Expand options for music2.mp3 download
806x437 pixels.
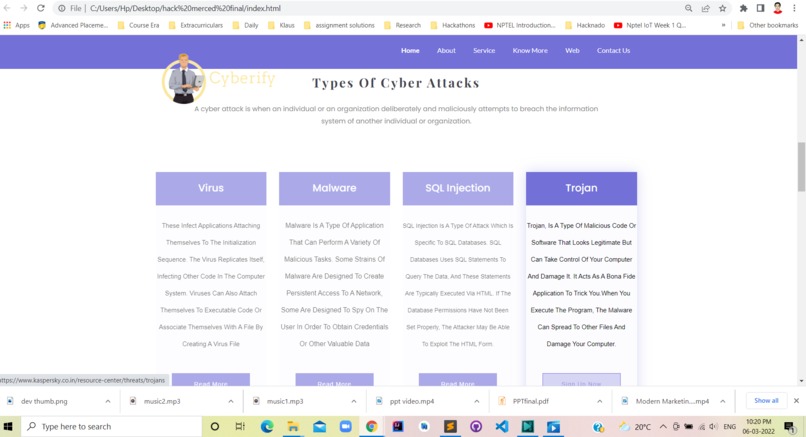(231, 401)
